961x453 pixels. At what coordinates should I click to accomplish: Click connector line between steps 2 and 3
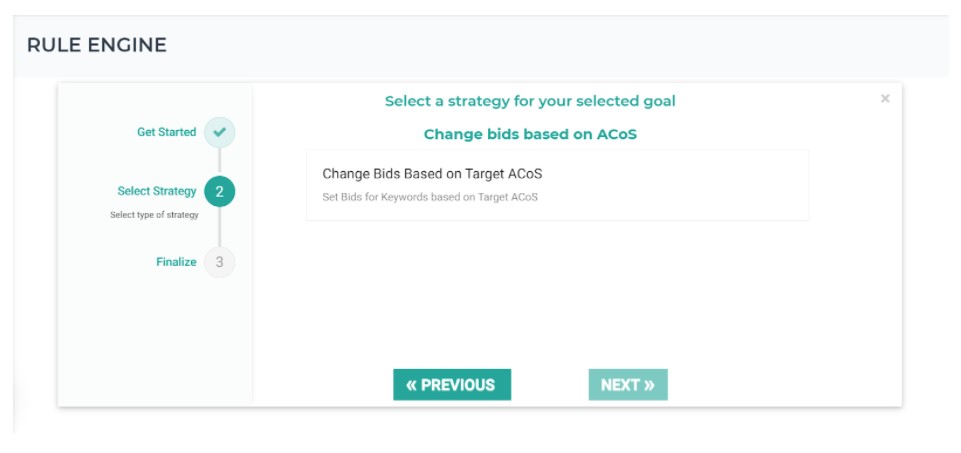pos(219,227)
